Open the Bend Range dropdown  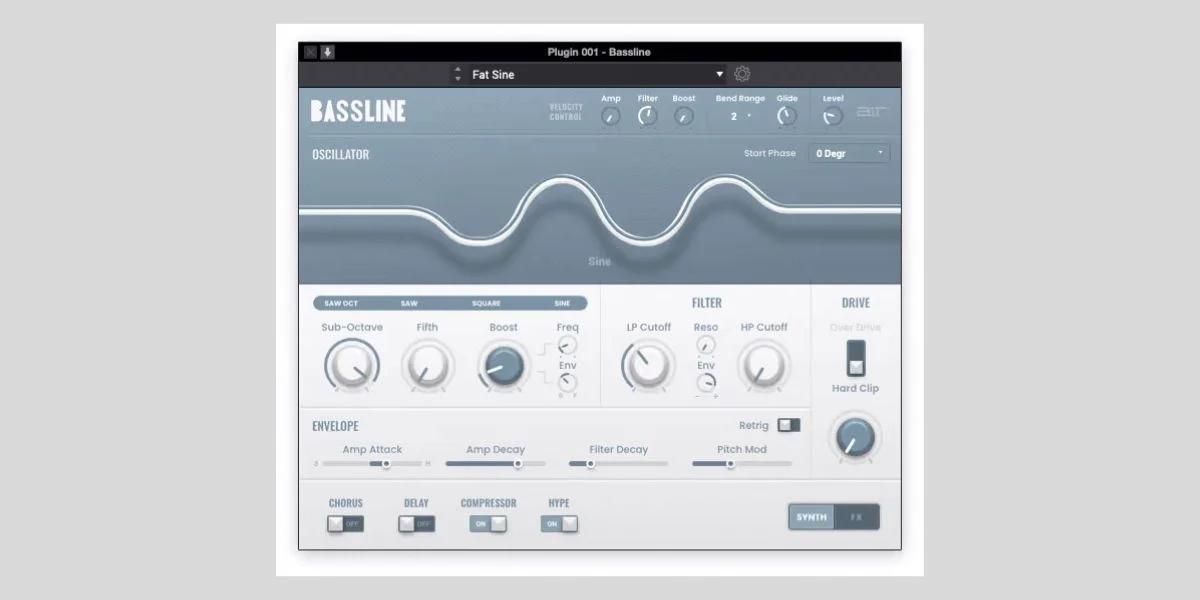click(x=740, y=117)
